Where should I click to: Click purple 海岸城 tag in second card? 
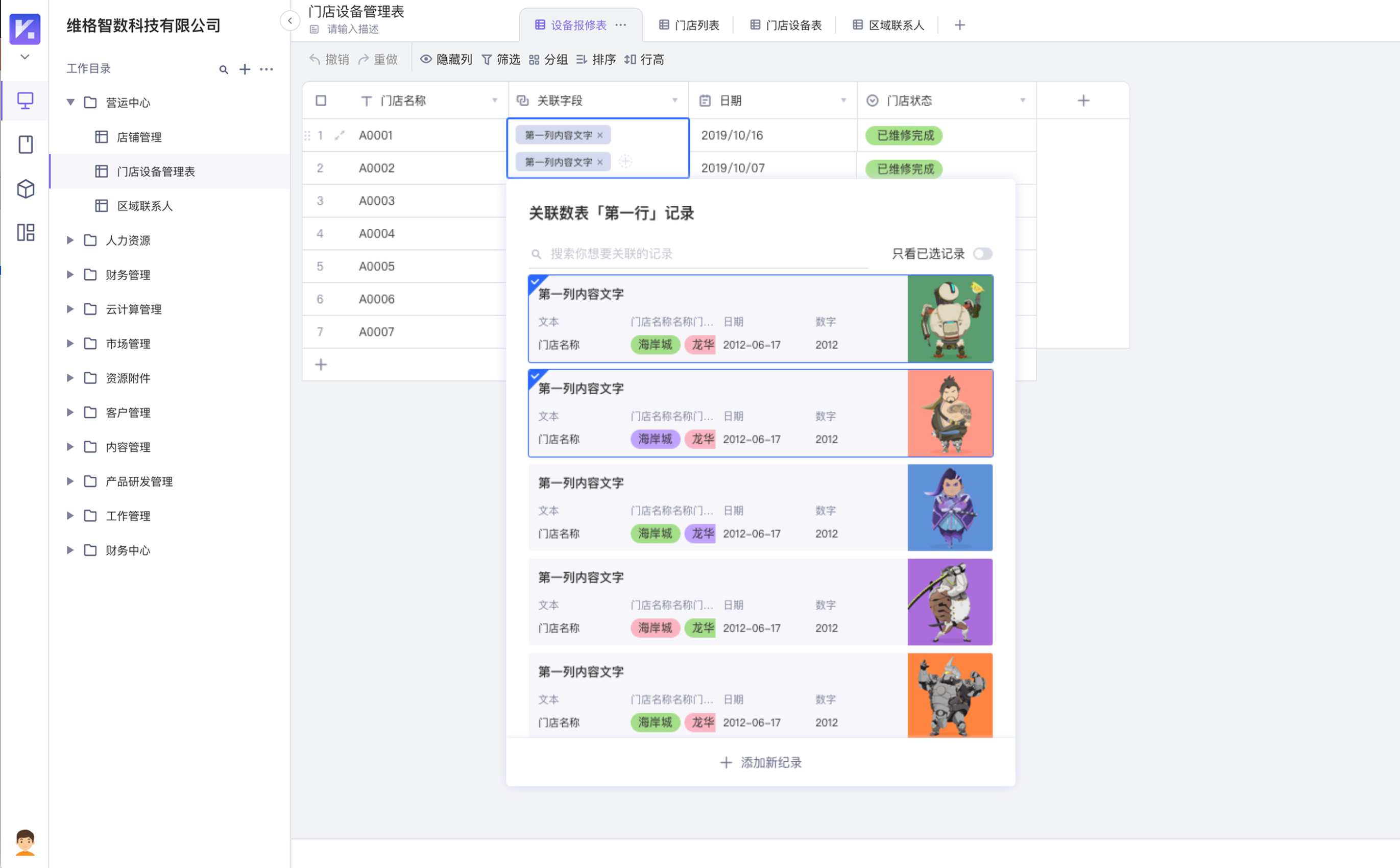coord(656,439)
